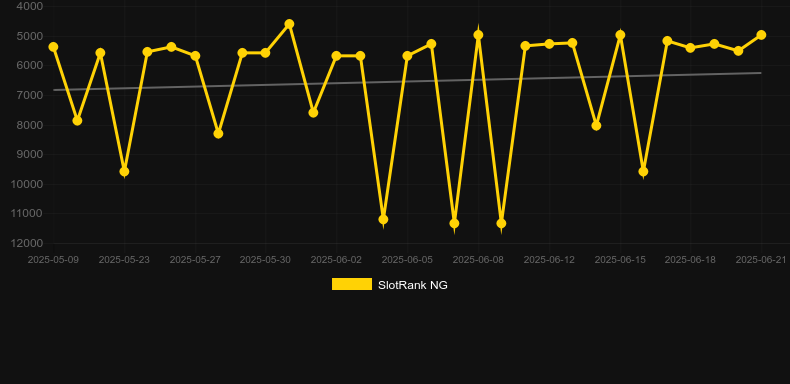Click the 2025-06-21 x-axis label
This screenshot has width=790, height=384.
pos(761,260)
